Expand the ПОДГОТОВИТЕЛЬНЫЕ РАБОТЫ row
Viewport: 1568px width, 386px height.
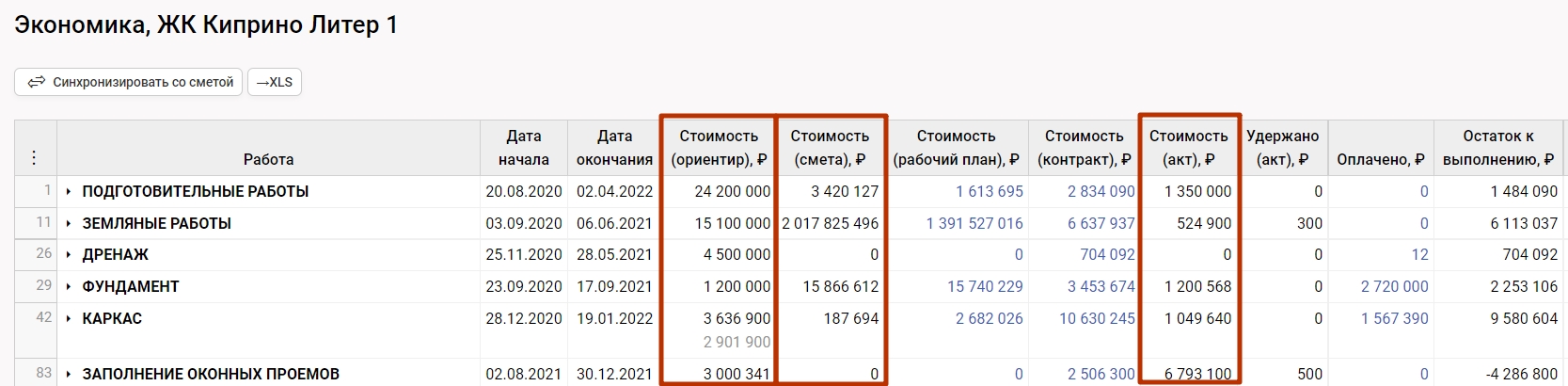coord(69,192)
